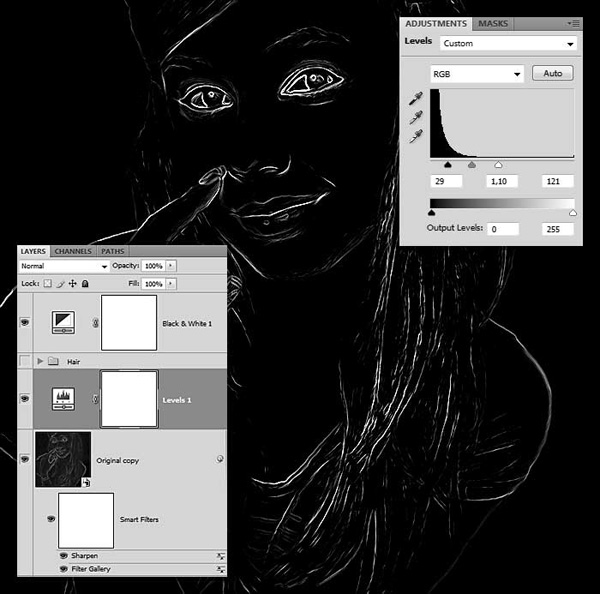Open Adjustments panel flyout menu
Screen dimensions: 600x594
pos(573,24)
